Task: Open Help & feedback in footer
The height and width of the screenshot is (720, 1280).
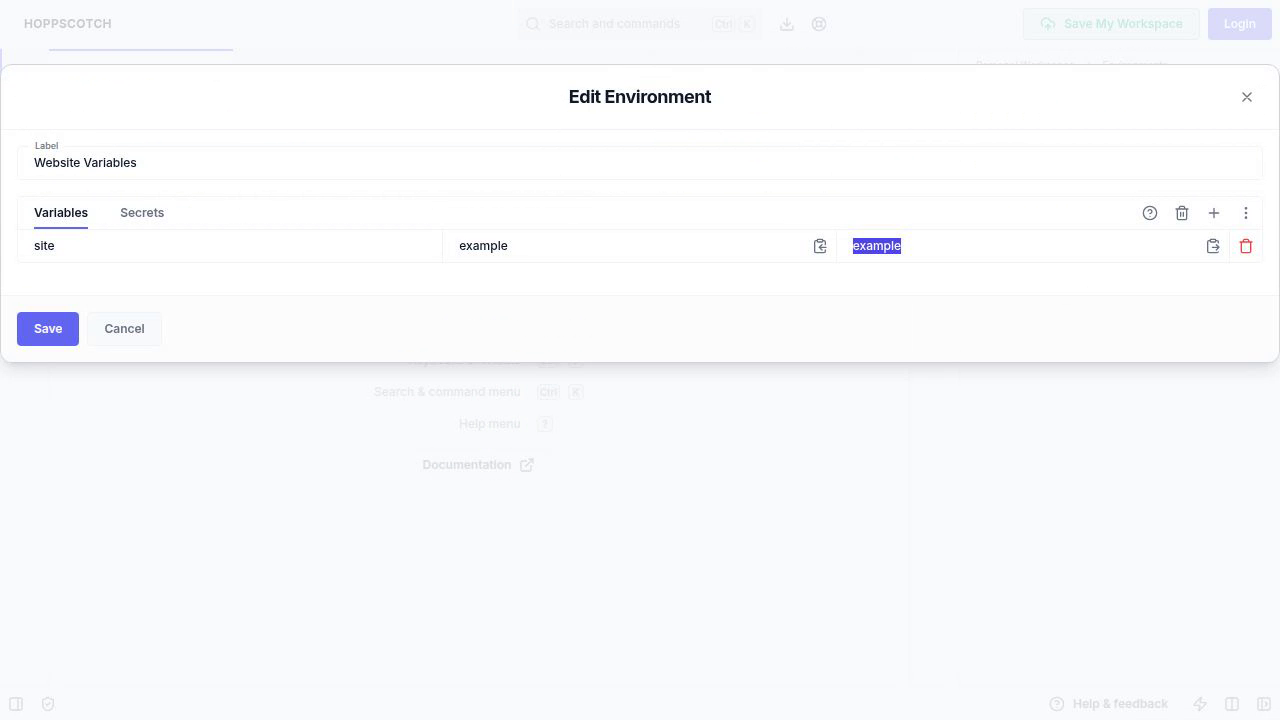Action: pyautogui.click(x=1108, y=704)
